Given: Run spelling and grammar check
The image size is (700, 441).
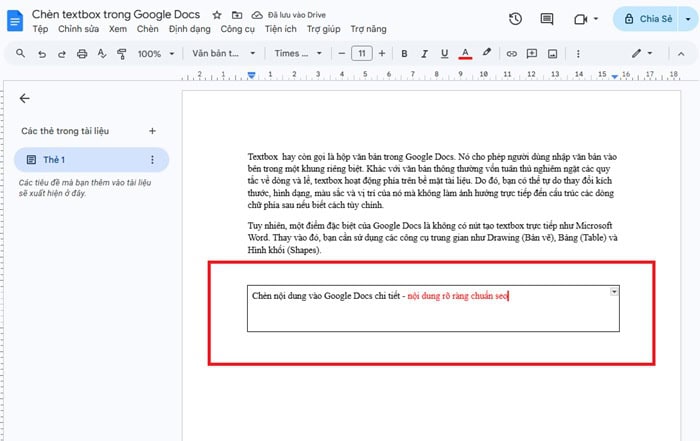Looking at the screenshot, I should (102, 54).
